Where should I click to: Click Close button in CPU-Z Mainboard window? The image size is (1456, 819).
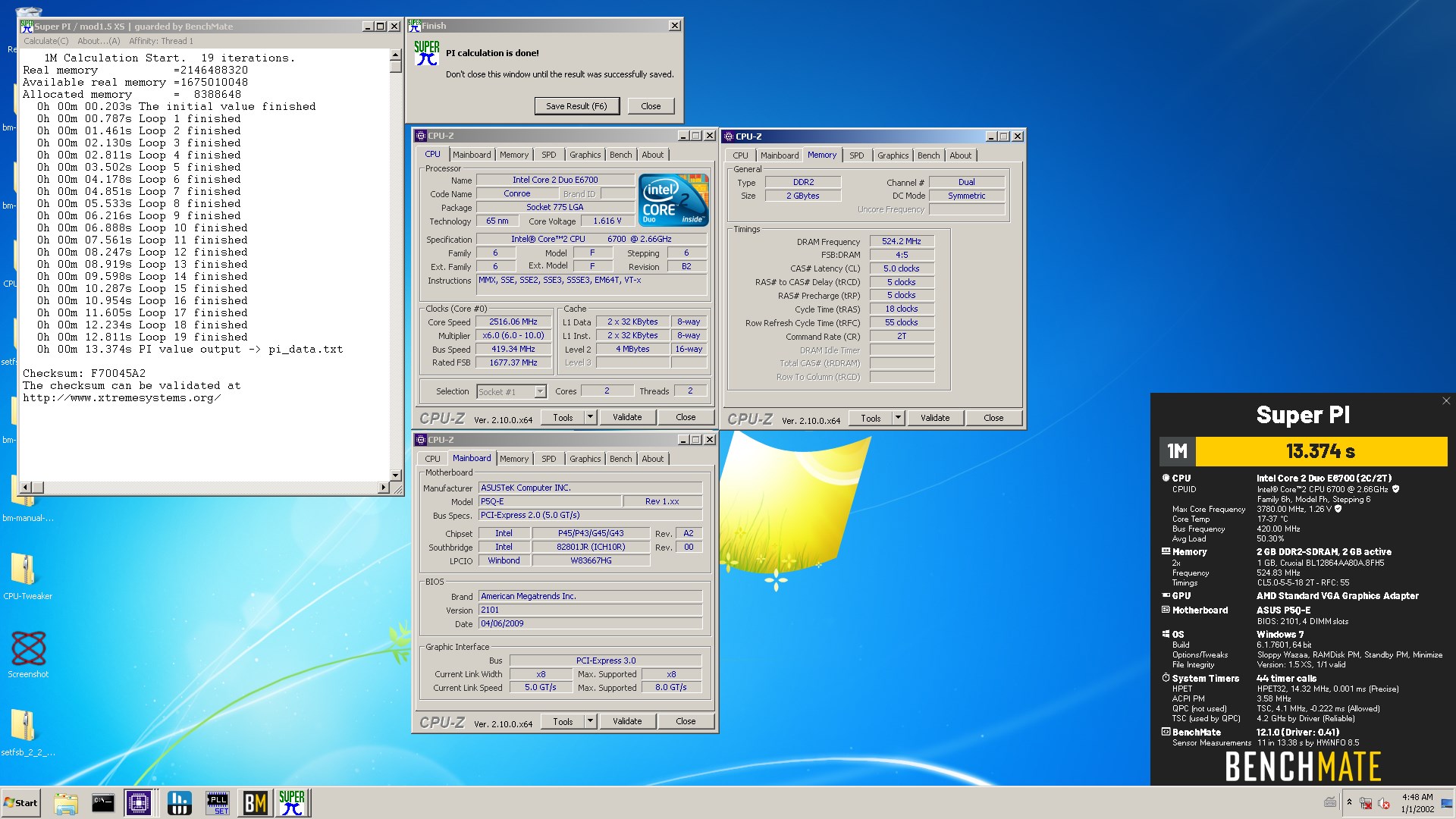tap(686, 721)
